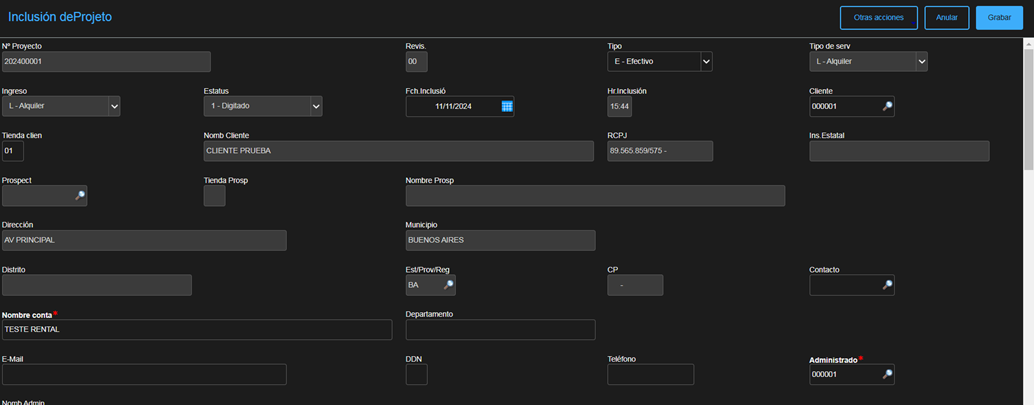Click the Tienda clien input box
Image resolution: width=1034 pixels, height=405 pixels.
tap(13, 151)
